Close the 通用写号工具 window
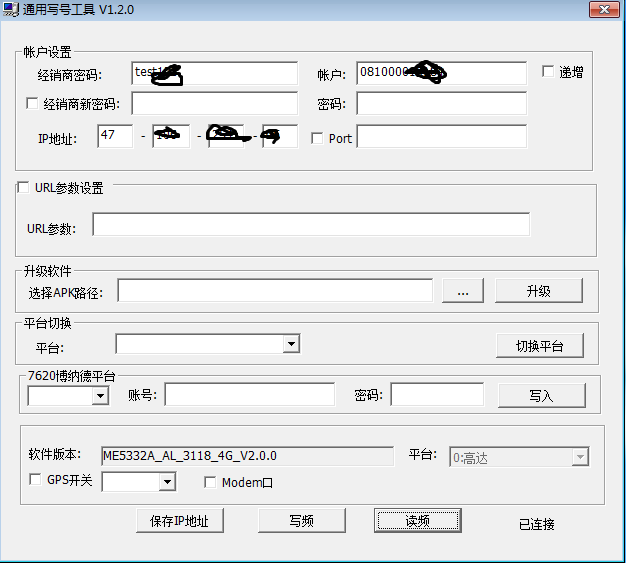This screenshot has width=626, height=563. point(601,10)
